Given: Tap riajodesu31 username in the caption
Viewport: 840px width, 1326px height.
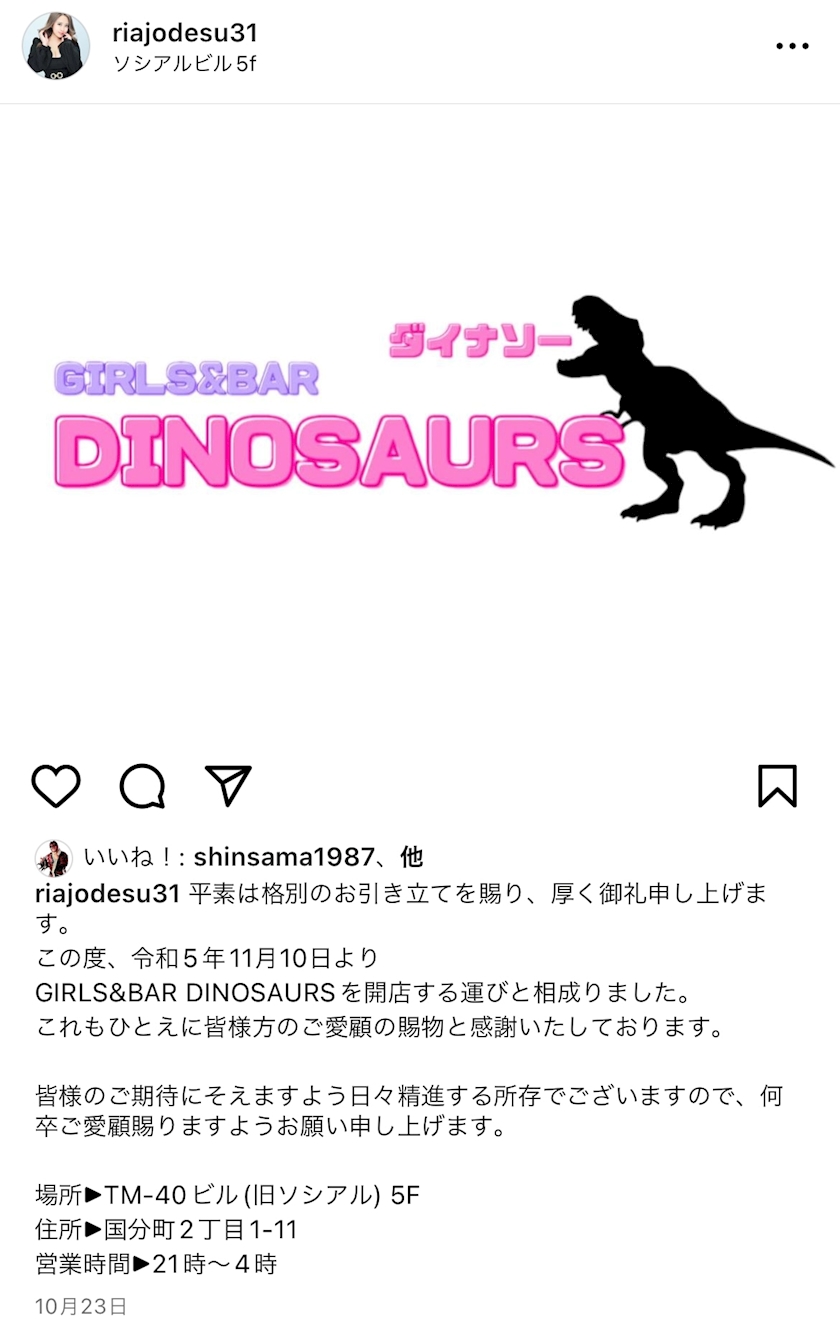Looking at the screenshot, I should pos(107,894).
